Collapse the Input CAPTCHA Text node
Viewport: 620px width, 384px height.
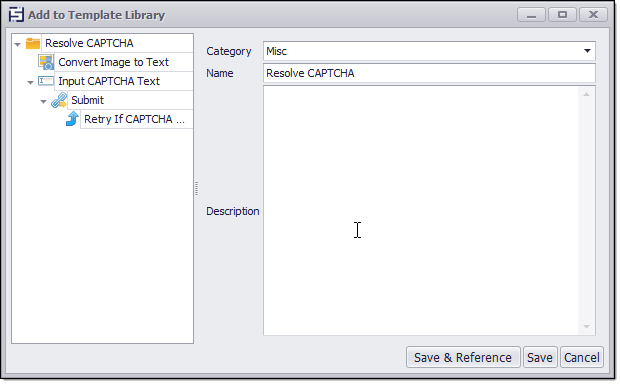pos(30,83)
